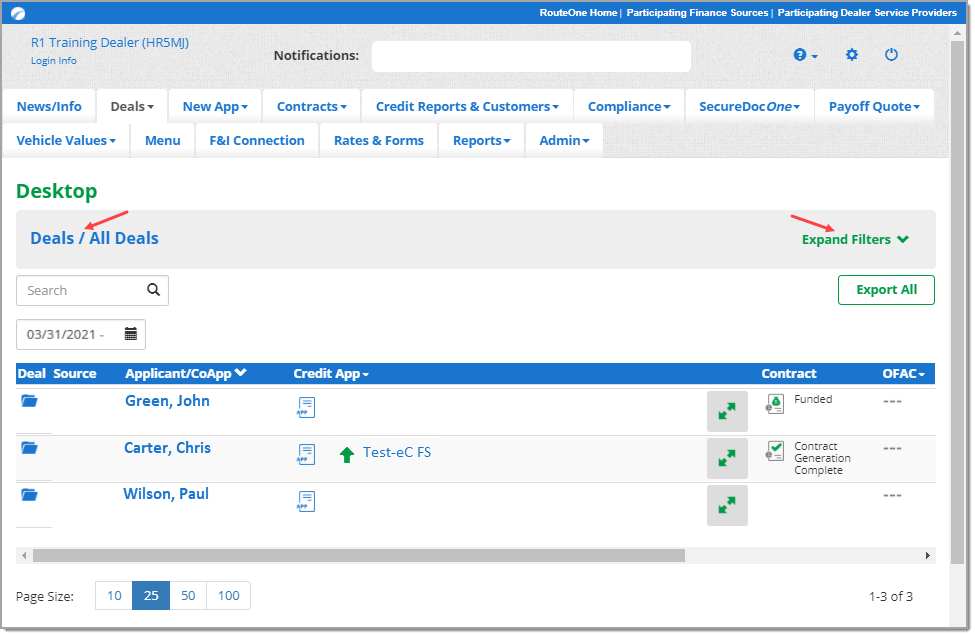
Task: Open the deal folder for Wilson, Paul
Action: (x=29, y=495)
